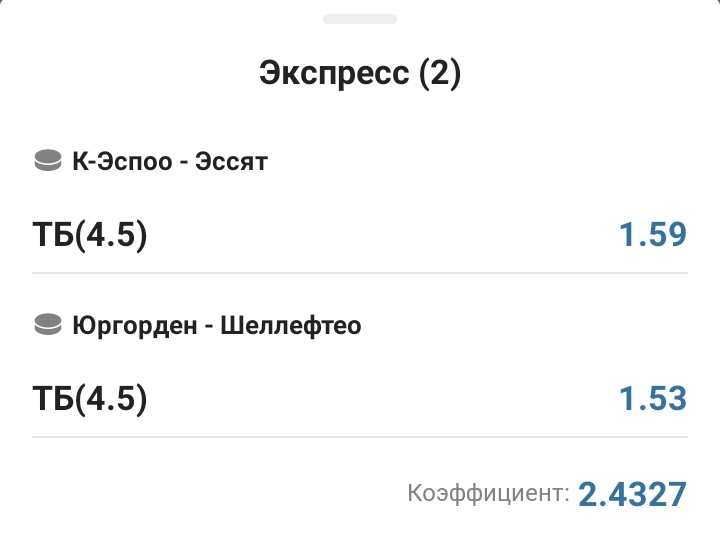Select ТБ(4.5) bet for Юргорден match
Image resolution: width=720 pixels, height=549 pixels.
[x=90, y=399]
